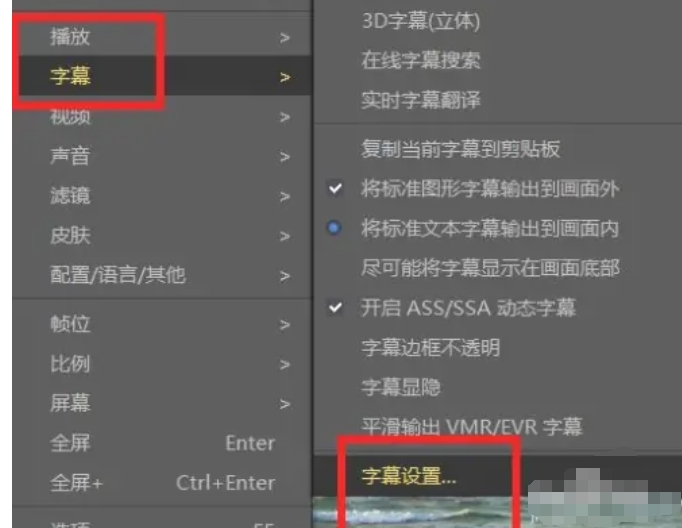Expand the 滤镜 submenu arrow
This screenshot has height=528, width=682.
point(285,196)
